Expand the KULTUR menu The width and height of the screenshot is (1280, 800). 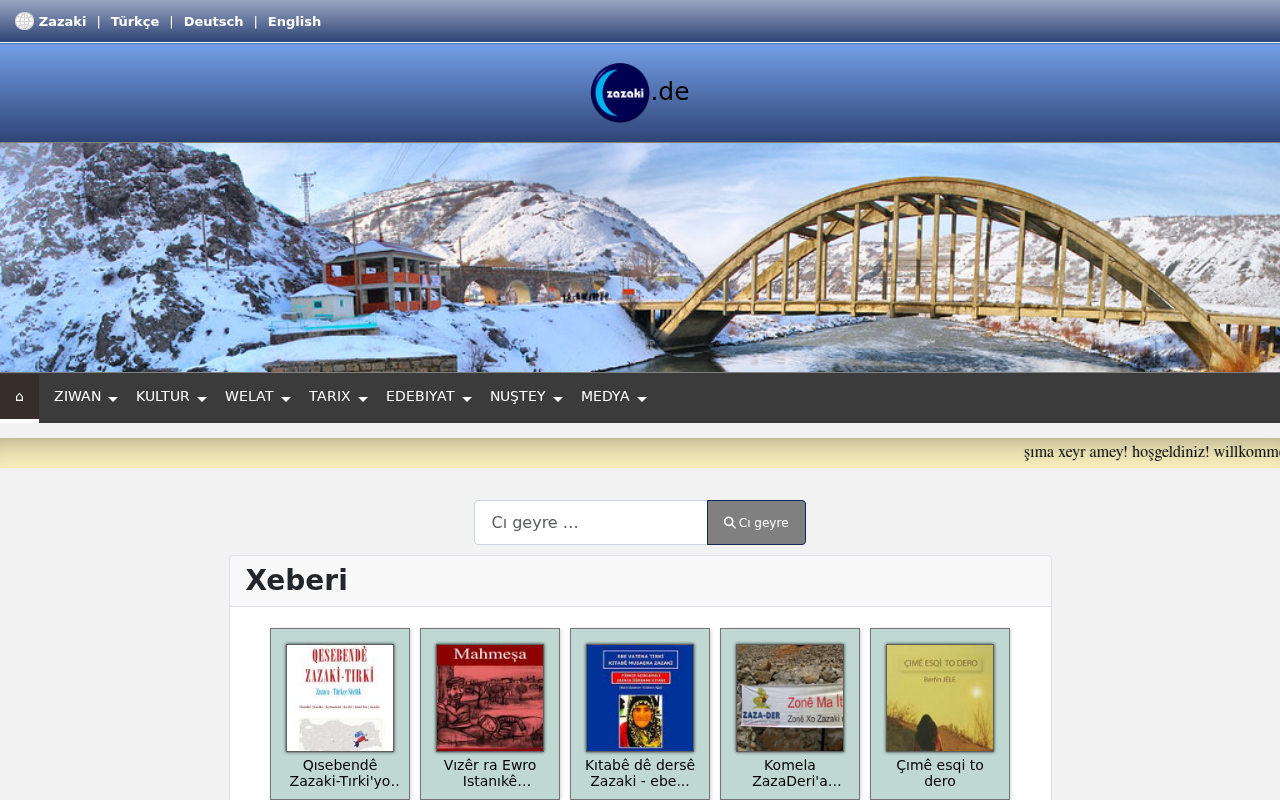click(171, 397)
